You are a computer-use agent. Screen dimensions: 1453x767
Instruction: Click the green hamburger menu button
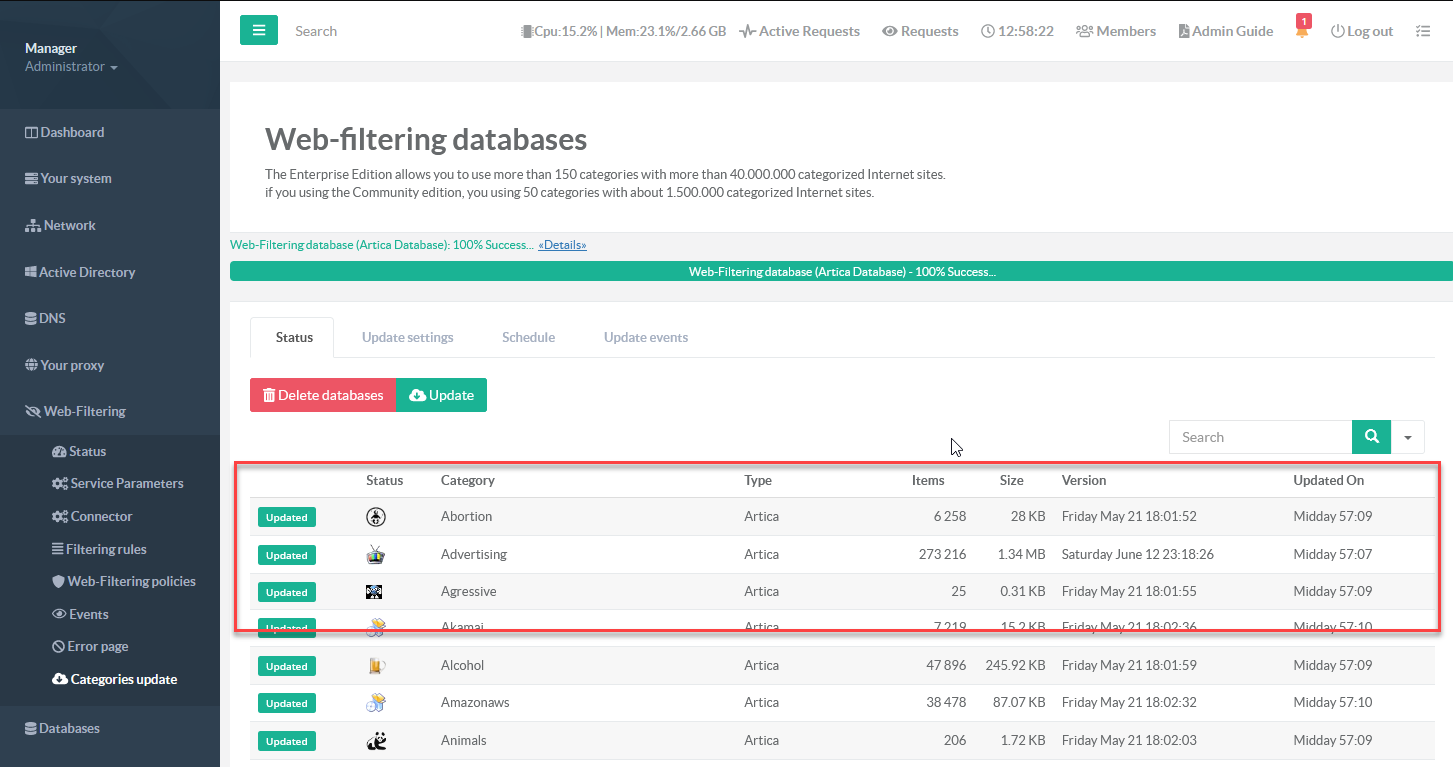click(258, 30)
